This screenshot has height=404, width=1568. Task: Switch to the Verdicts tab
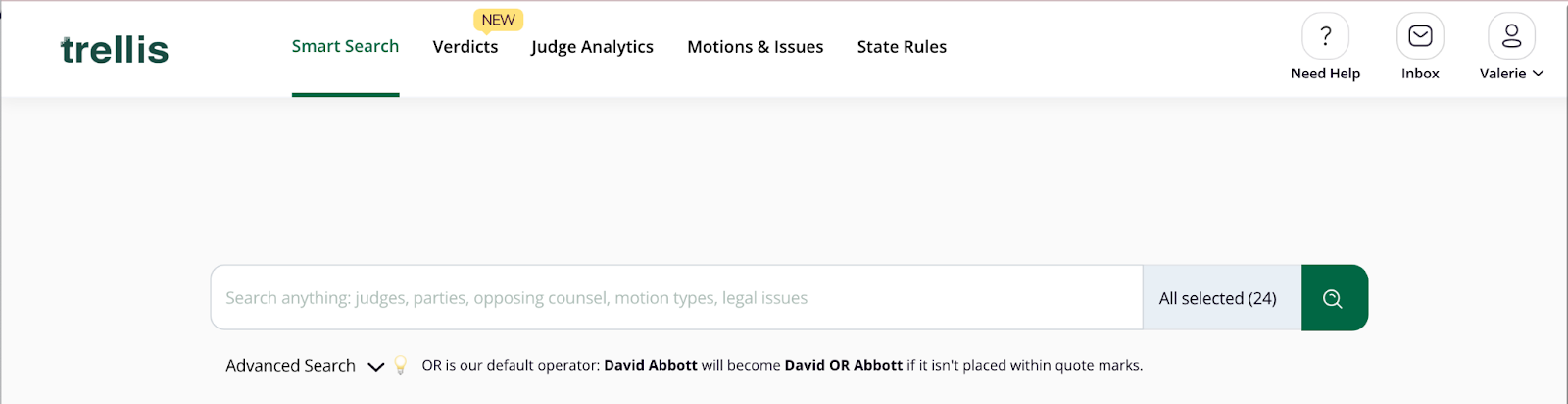pyautogui.click(x=465, y=47)
